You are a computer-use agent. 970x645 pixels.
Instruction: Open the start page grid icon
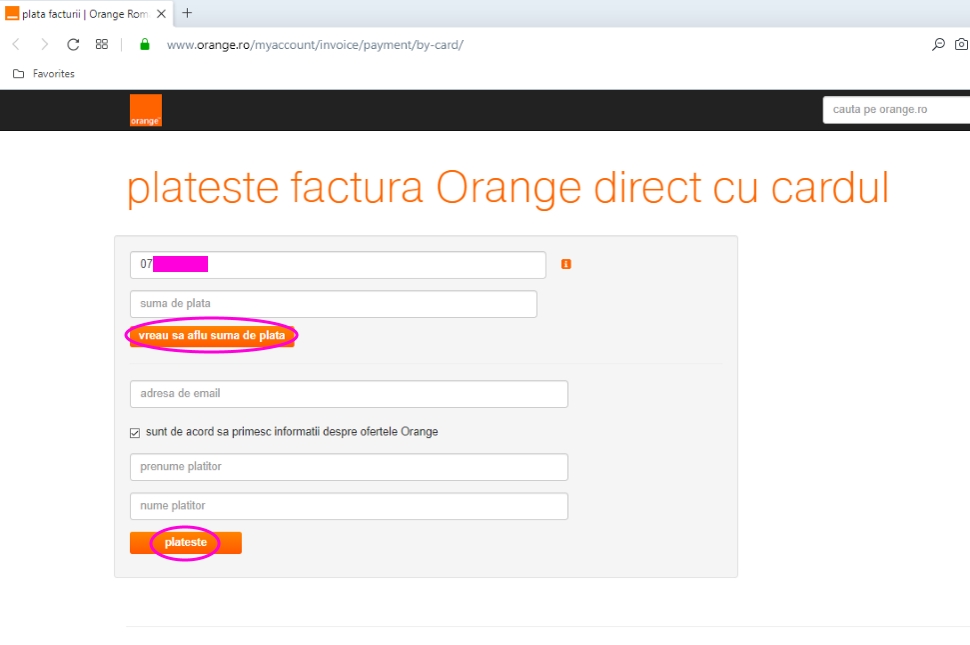pos(101,44)
